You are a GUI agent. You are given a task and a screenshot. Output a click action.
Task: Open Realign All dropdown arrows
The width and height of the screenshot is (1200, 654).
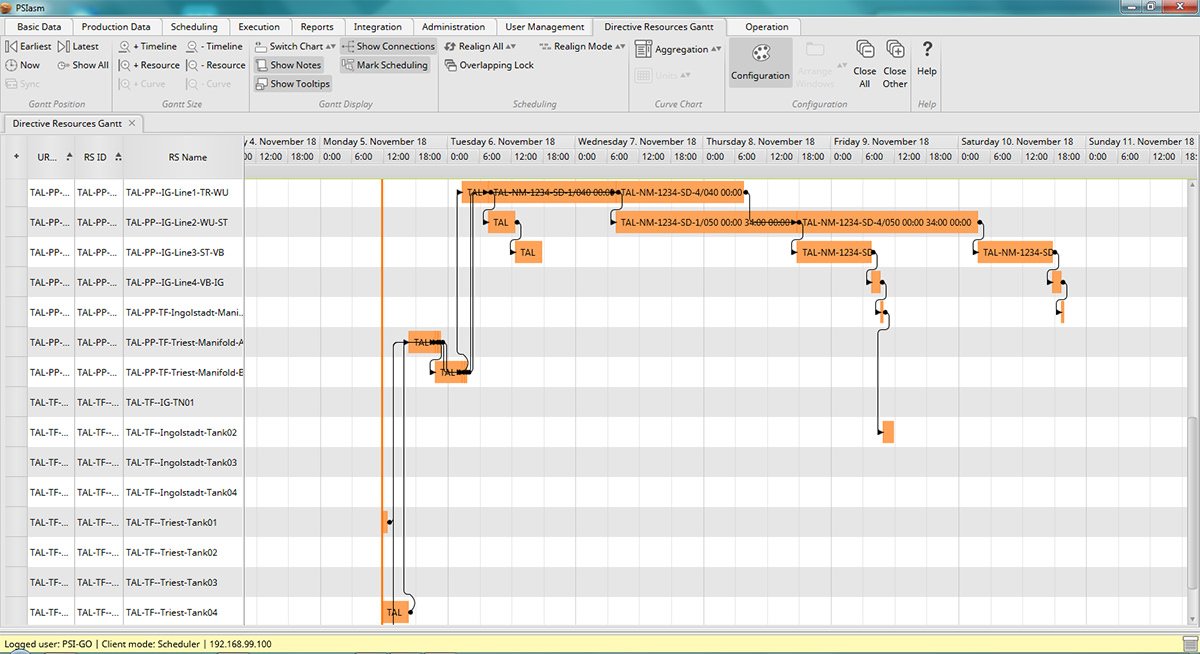[x=511, y=47]
